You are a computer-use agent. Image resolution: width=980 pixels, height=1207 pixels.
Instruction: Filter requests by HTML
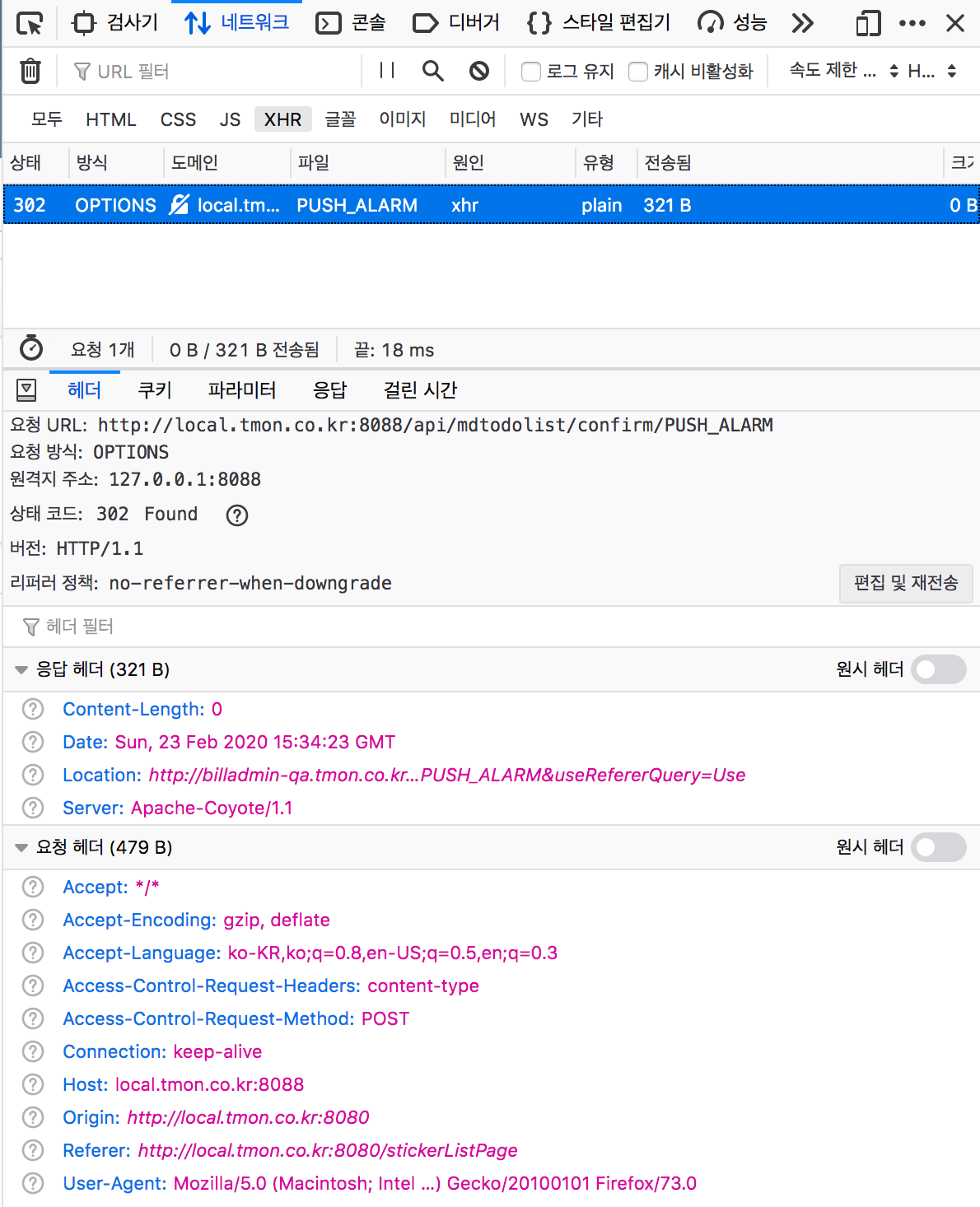click(111, 119)
